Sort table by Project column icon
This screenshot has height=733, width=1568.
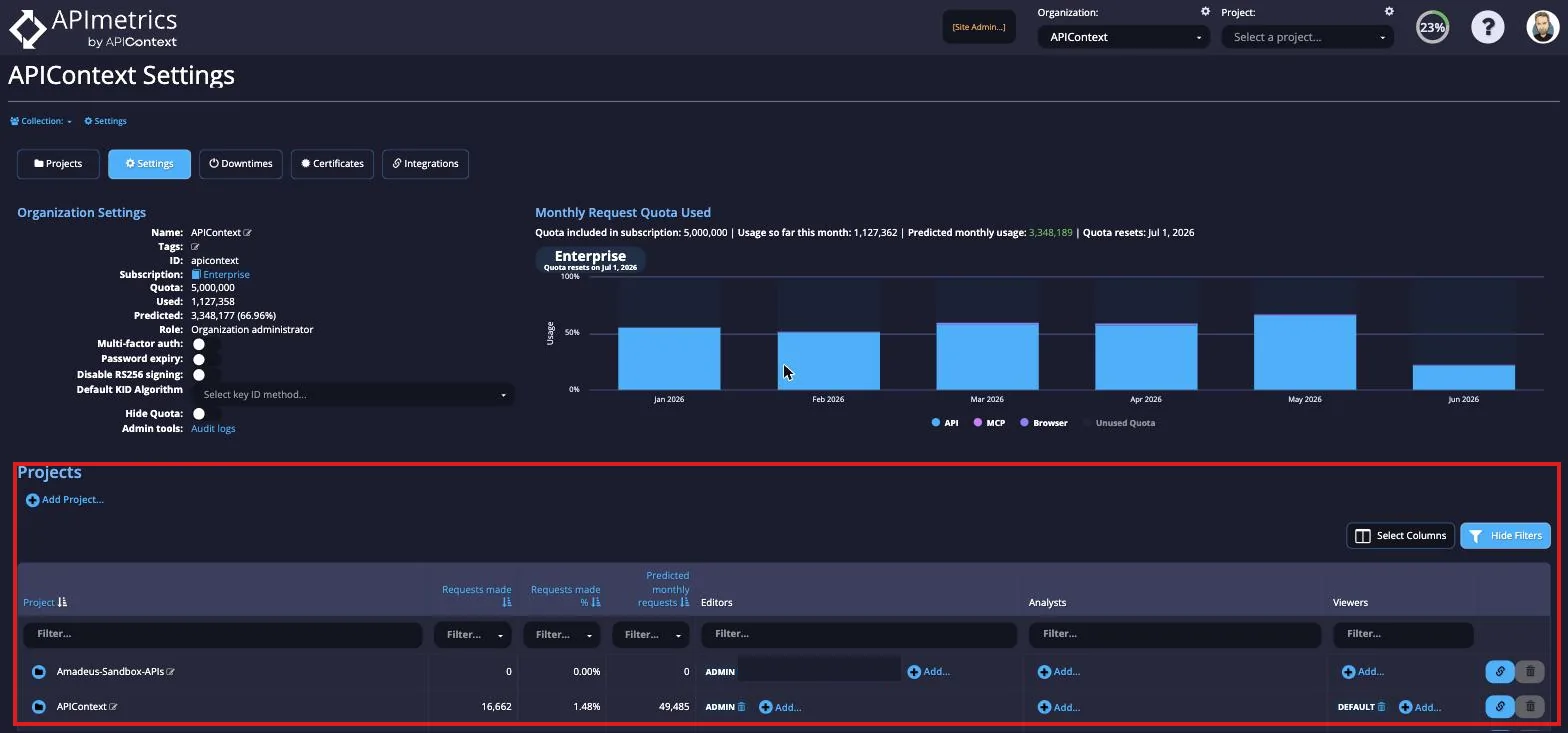62,602
